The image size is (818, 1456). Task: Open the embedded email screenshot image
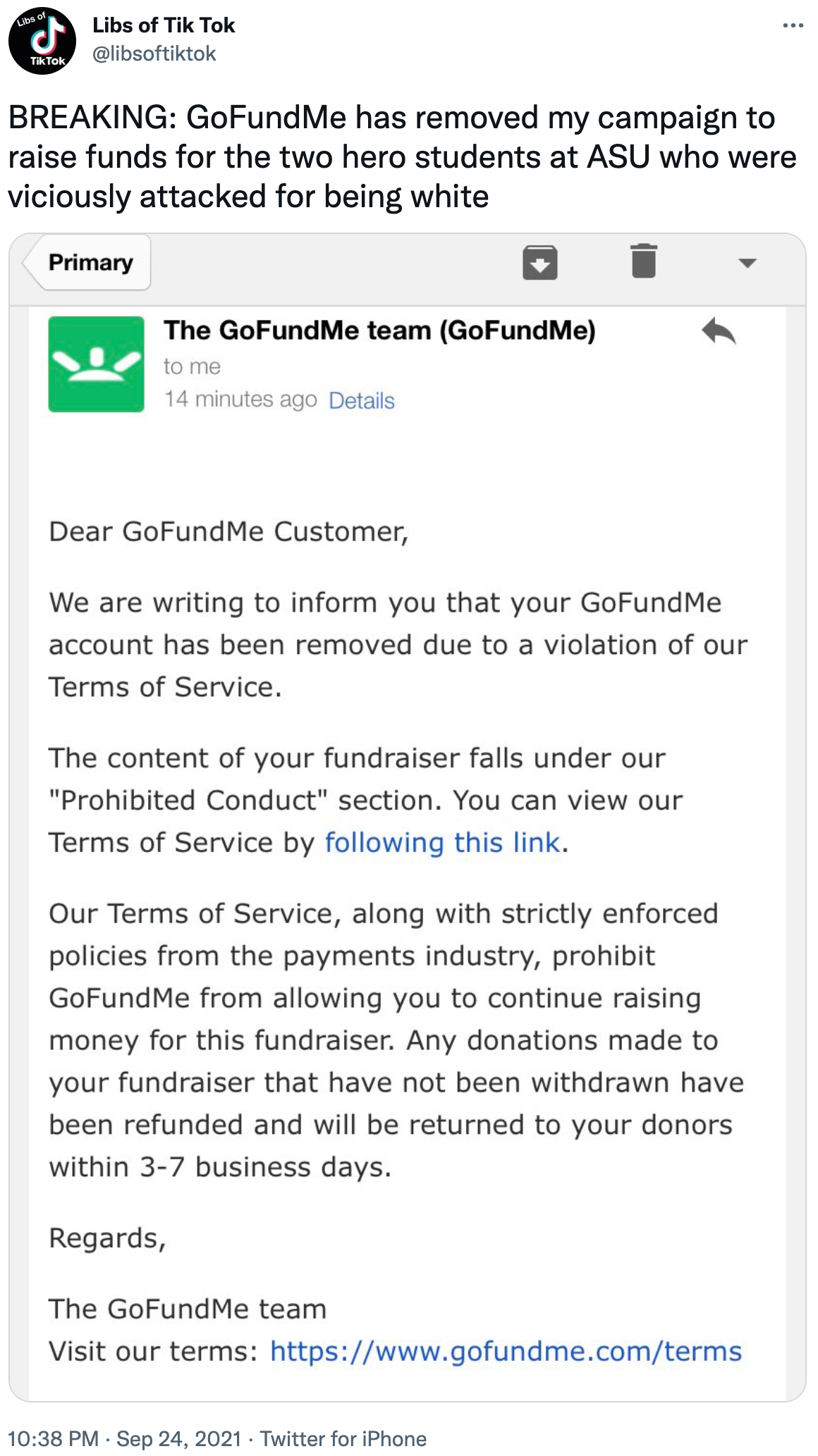point(407,818)
